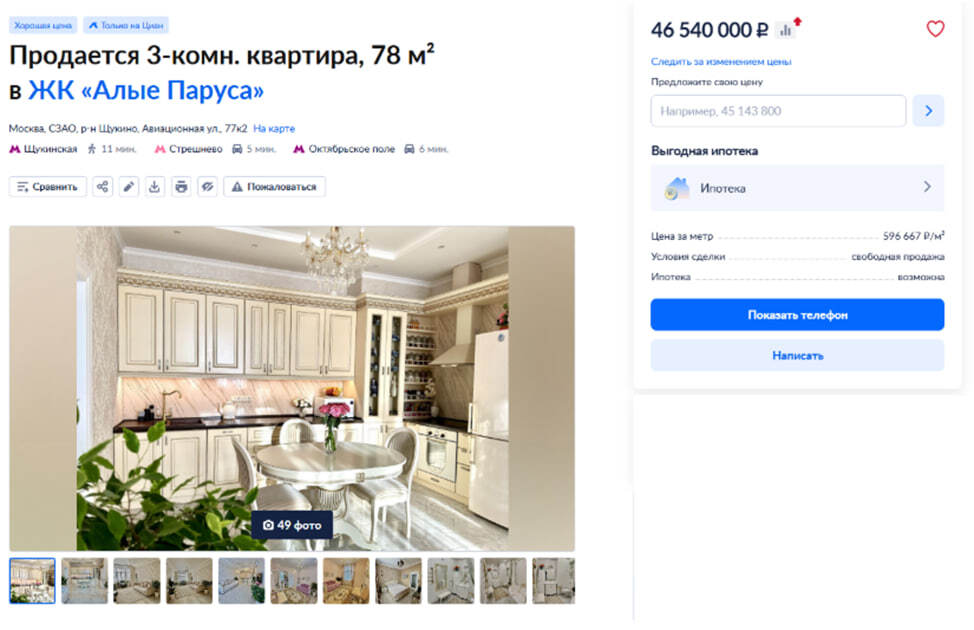The width and height of the screenshot is (974, 630).
Task: Open price history chart icon
Action: pos(786,30)
